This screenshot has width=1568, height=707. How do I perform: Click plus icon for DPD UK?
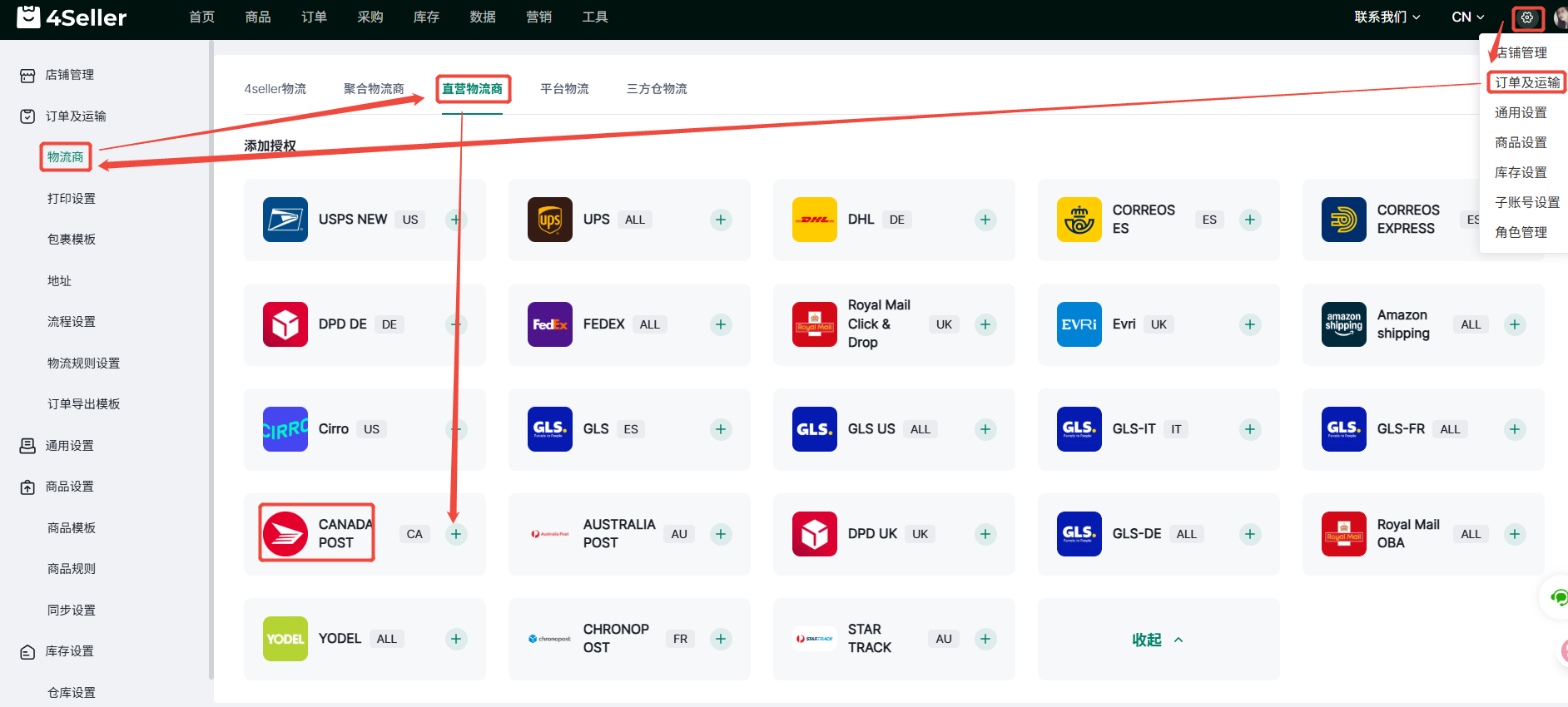985,534
